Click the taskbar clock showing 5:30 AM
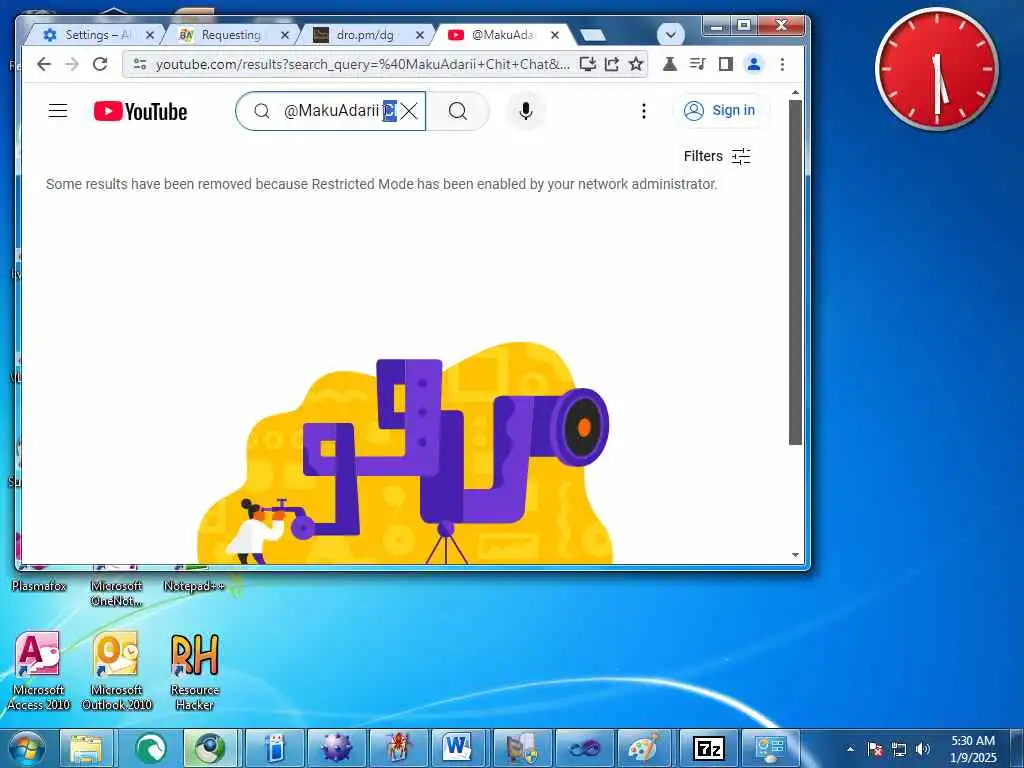The image size is (1024, 768). [x=973, y=749]
